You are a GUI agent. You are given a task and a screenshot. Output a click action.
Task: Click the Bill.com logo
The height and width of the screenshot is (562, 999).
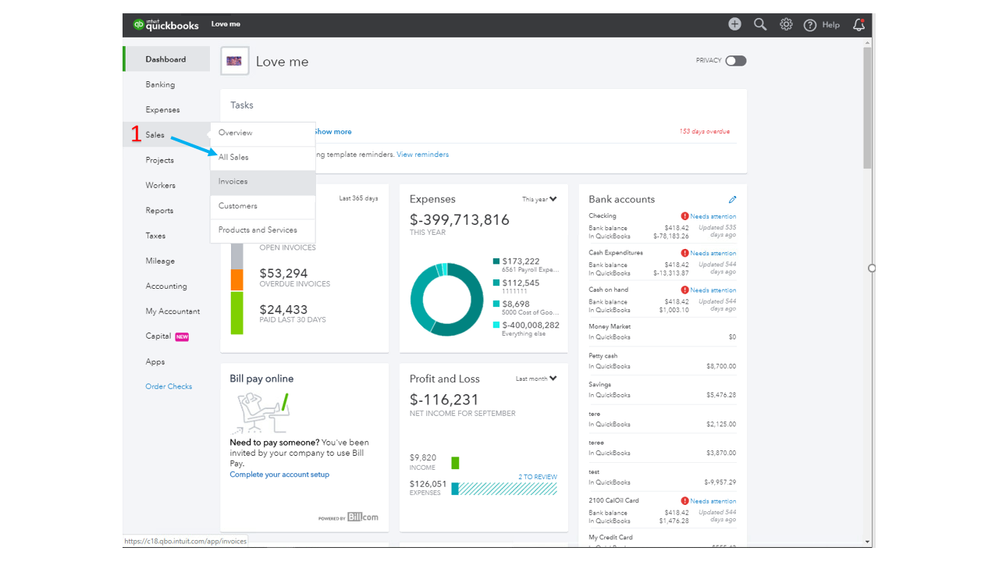pos(363,517)
